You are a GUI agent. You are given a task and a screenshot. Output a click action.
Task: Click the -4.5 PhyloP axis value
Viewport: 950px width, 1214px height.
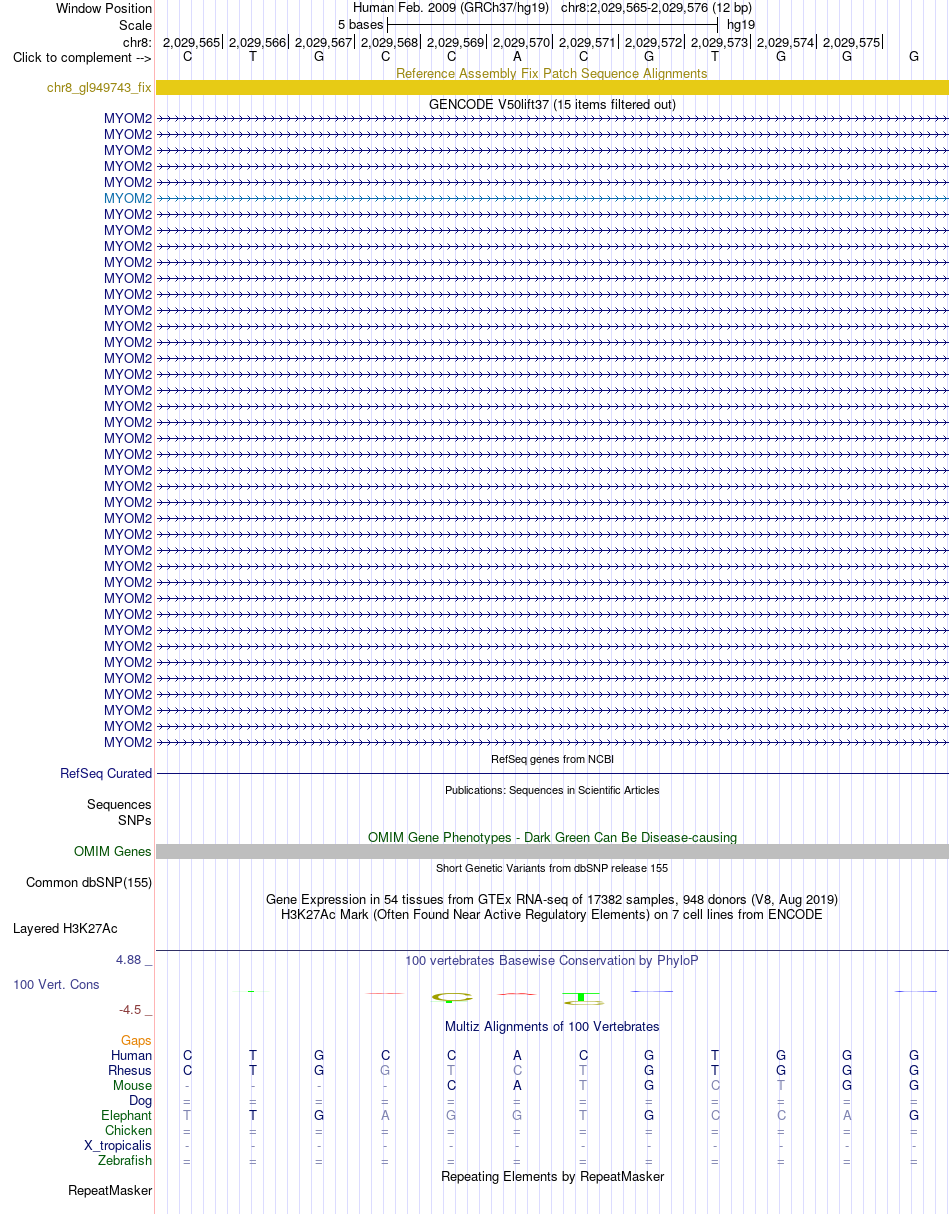(136, 1010)
